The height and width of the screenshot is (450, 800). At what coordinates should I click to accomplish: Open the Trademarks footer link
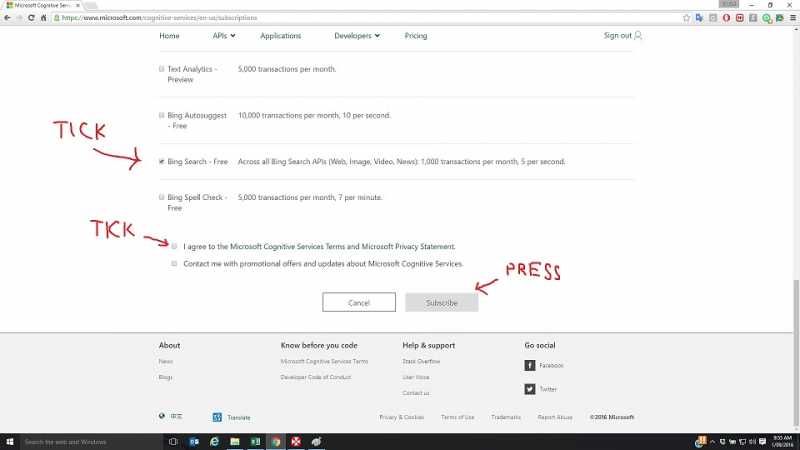point(506,417)
